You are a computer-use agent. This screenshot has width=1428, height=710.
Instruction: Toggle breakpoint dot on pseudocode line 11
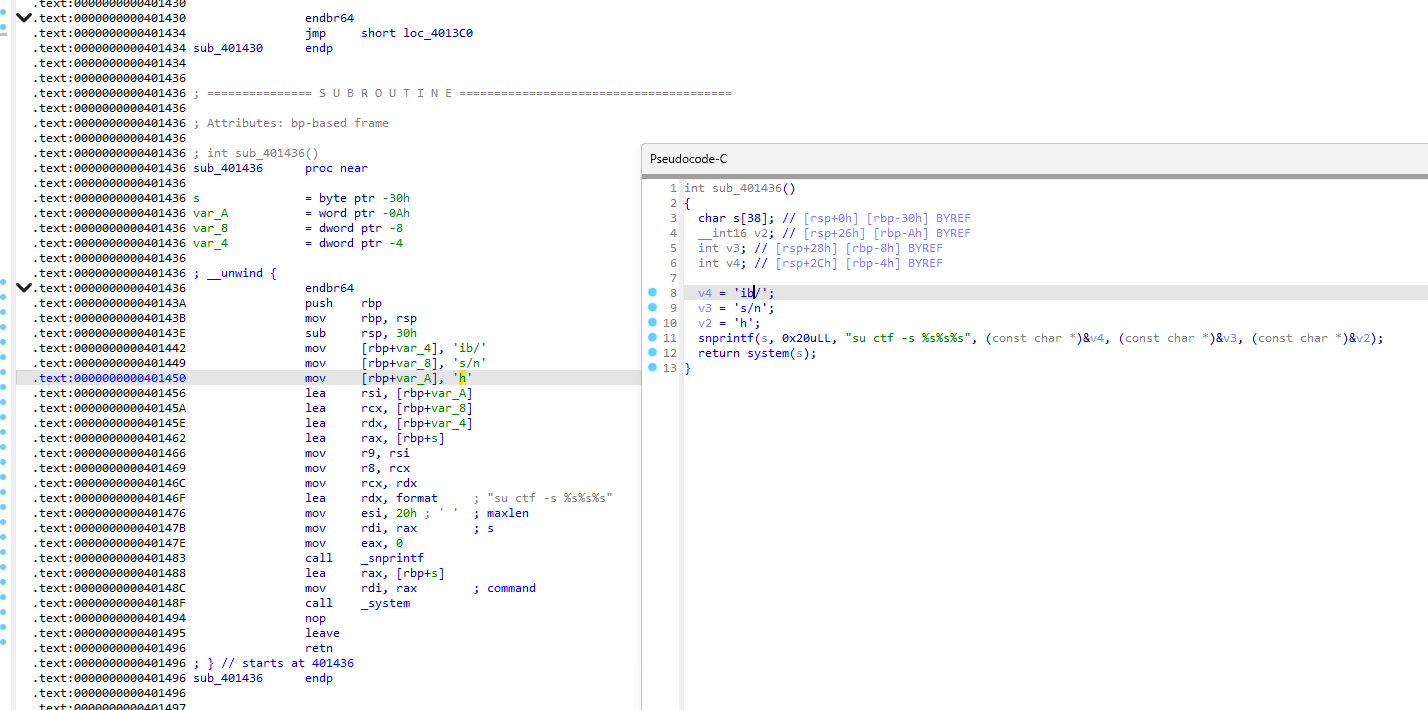[652, 338]
